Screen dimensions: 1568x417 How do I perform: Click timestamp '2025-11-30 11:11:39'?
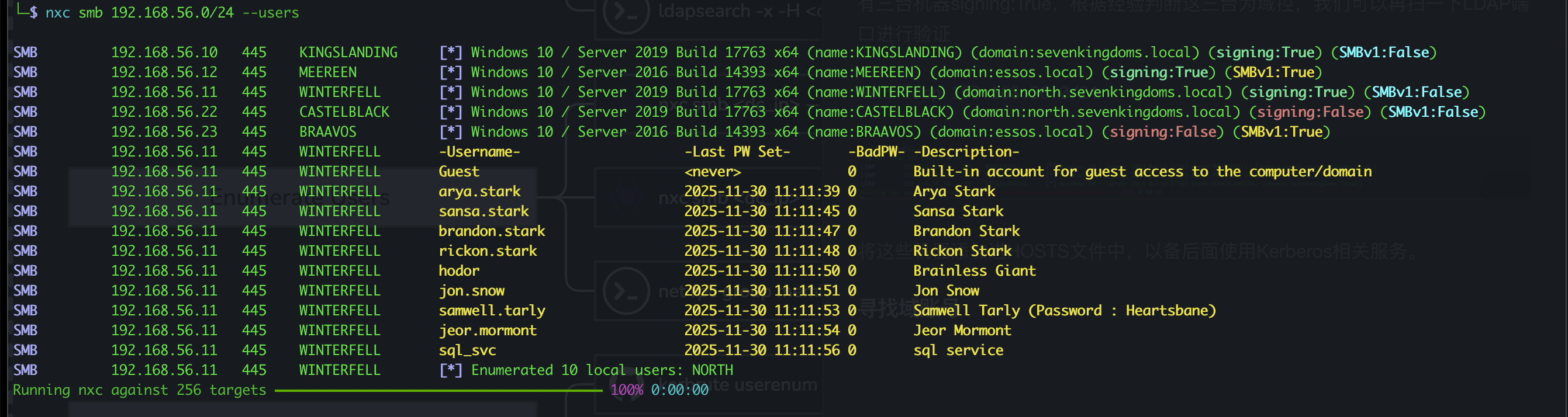pyautogui.click(x=761, y=192)
